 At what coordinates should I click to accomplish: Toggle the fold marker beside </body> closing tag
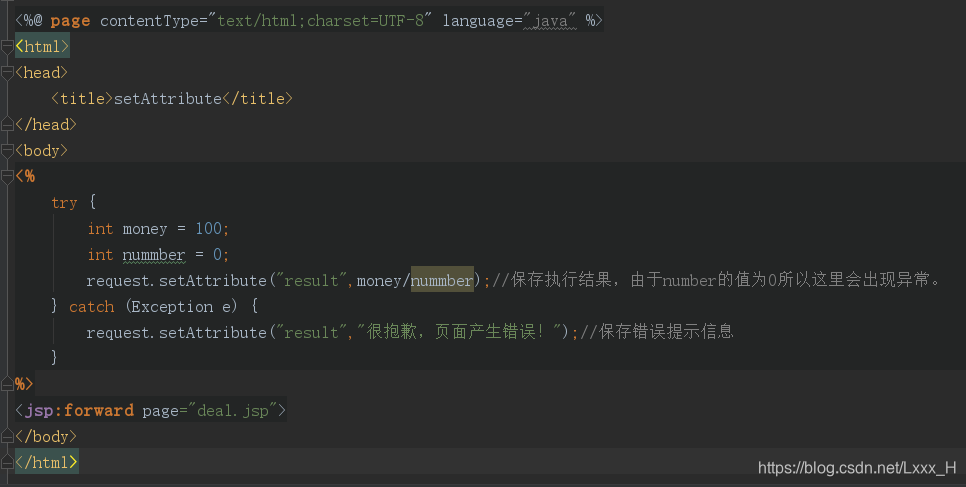7,436
